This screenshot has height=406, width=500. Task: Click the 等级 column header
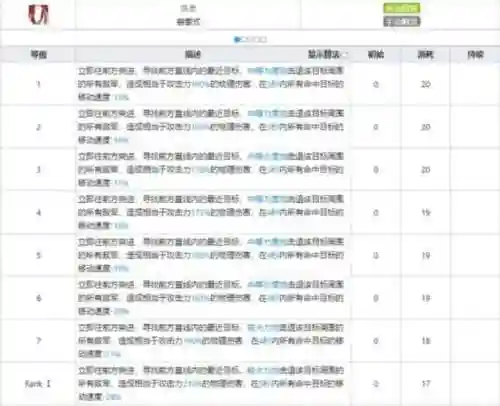pos(39,54)
